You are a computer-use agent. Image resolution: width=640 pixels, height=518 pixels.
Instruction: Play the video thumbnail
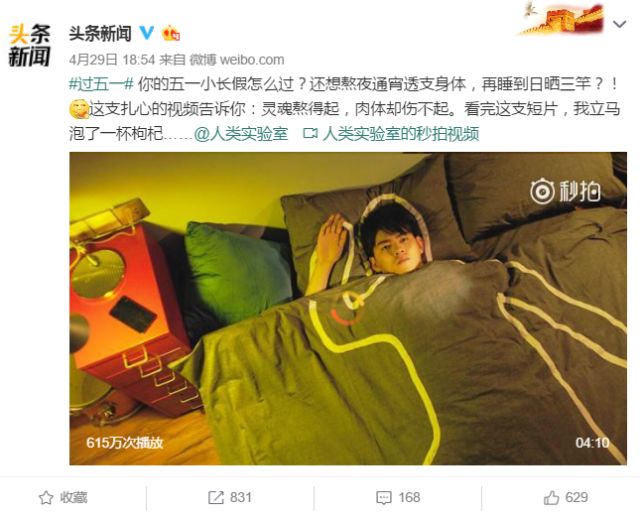coord(348,309)
